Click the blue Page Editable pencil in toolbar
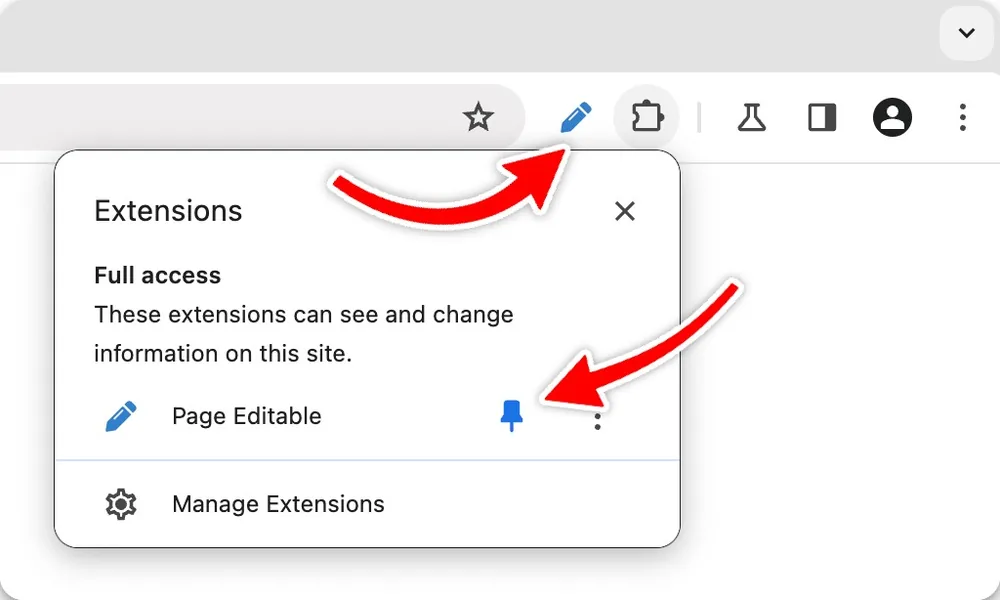 tap(576, 117)
